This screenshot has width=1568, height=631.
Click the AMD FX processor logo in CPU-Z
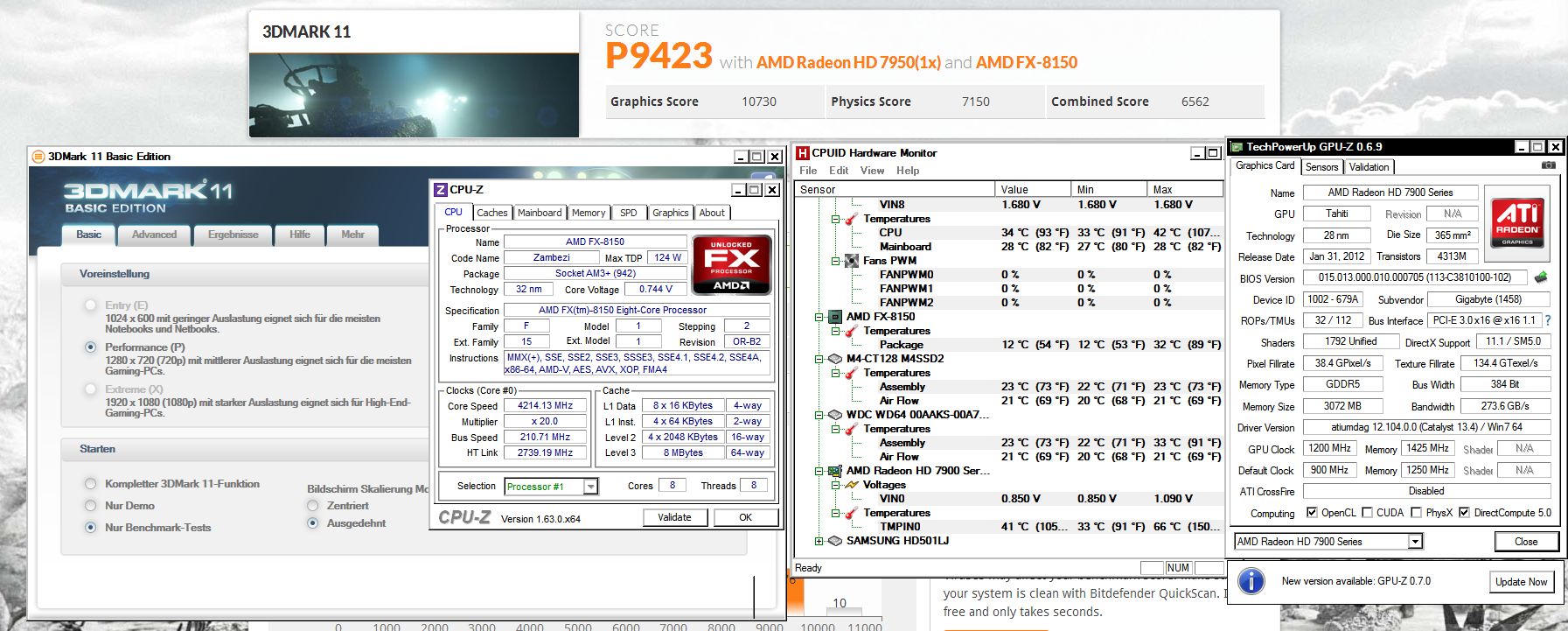(x=731, y=264)
